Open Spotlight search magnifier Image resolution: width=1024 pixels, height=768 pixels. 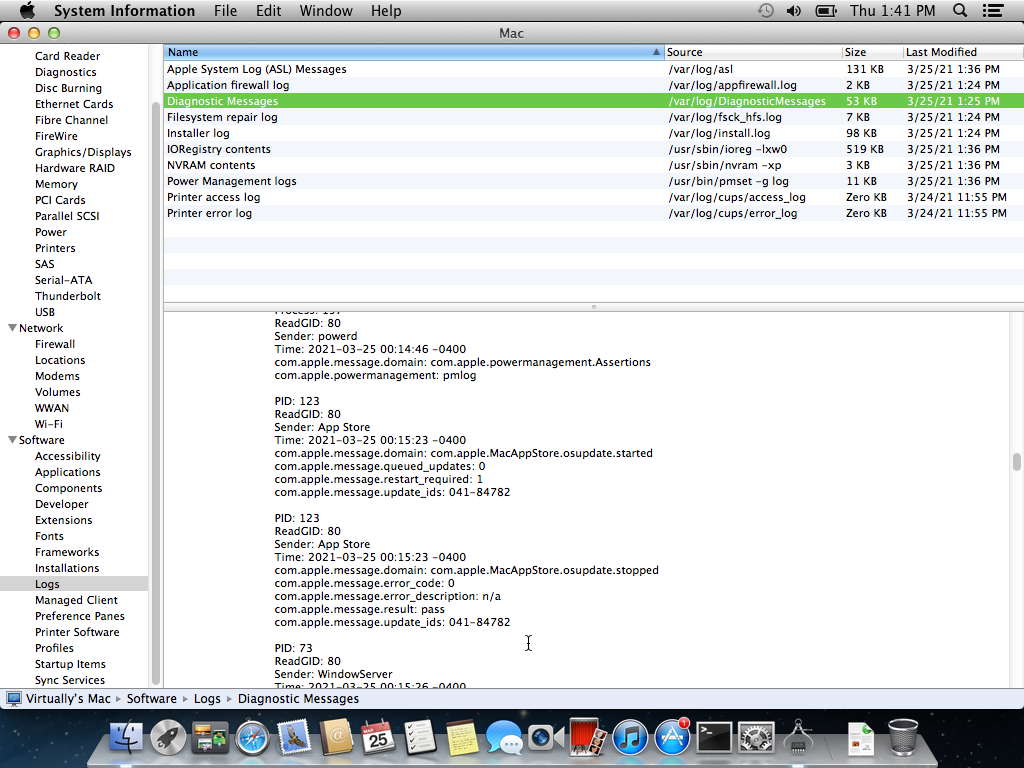[x=959, y=10]
